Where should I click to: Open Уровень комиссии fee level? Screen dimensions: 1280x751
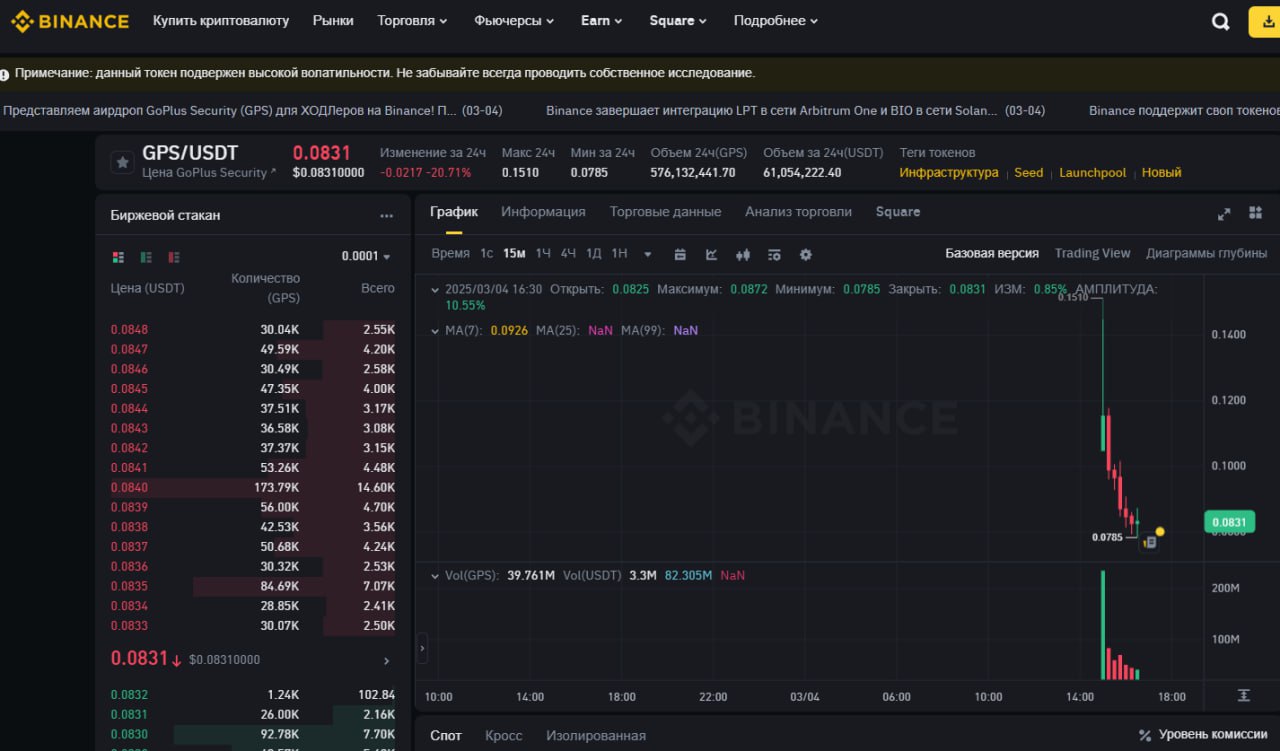[x=1202, y=736]
